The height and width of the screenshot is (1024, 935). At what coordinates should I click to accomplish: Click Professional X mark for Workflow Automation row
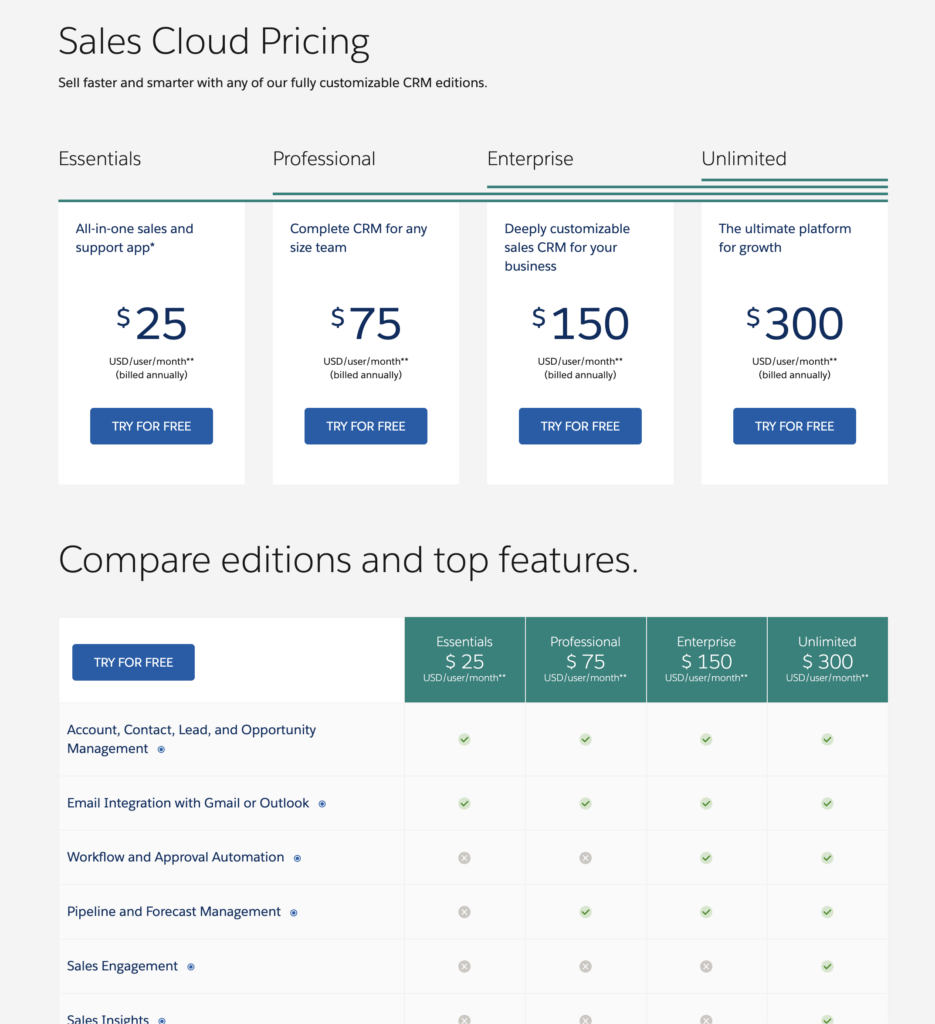pos(586,857)
